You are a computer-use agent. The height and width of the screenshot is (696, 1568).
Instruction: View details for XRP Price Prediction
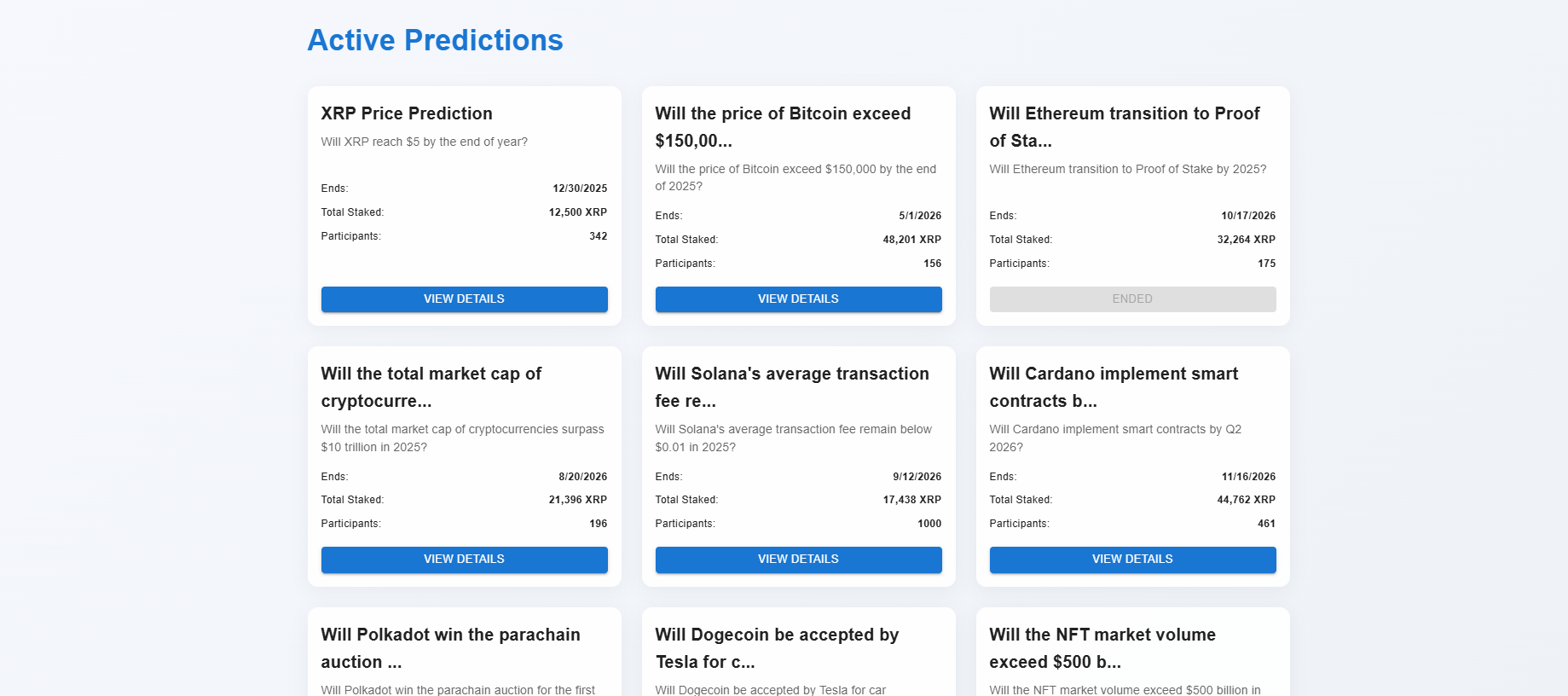coord(464,299)
